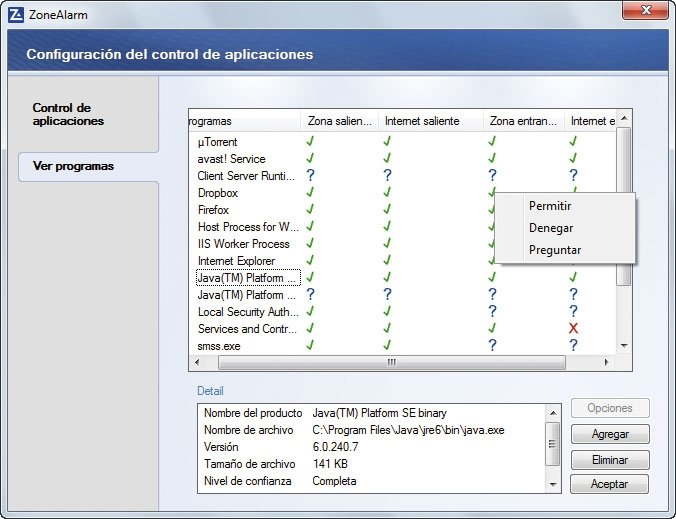Screen dimensions: 676x519
Task: Click Client Server Runtime Zona entrante question mark
Action: click(492, 175)
